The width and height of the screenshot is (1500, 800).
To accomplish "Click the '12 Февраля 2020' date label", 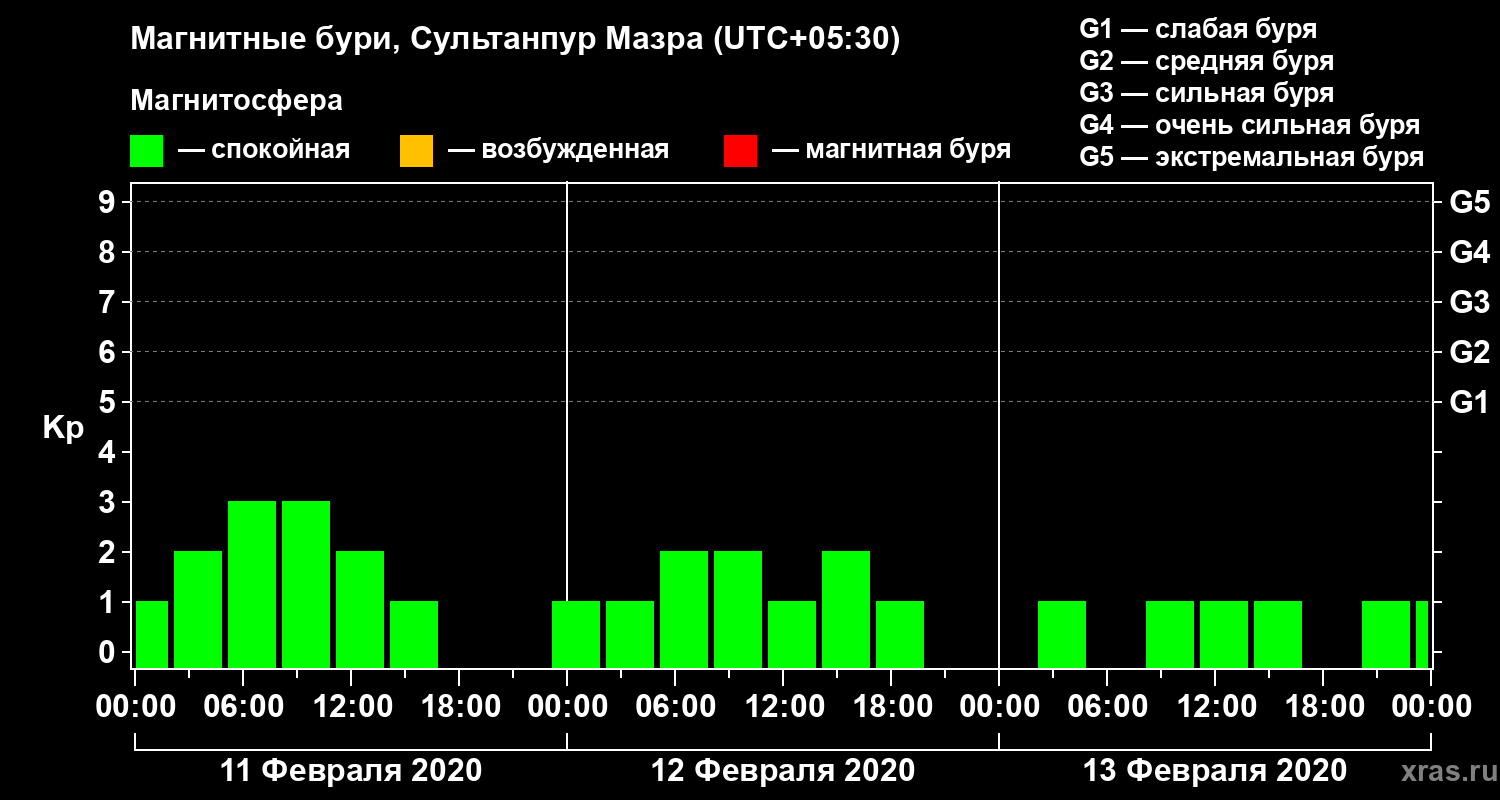I will tap(783, 771).
